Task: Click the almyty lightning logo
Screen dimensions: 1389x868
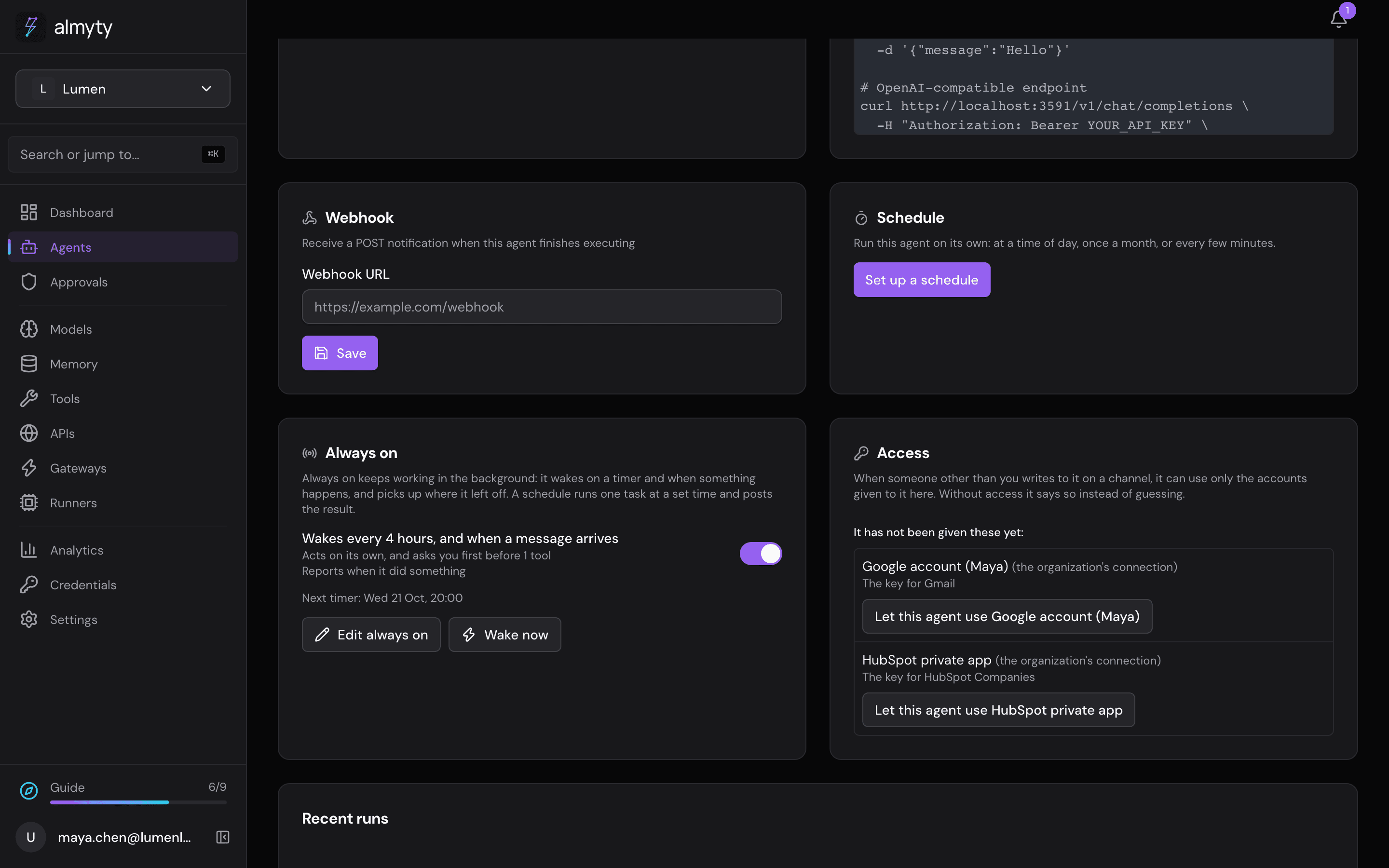Action: pyautogui.click(x=31, y=27)
